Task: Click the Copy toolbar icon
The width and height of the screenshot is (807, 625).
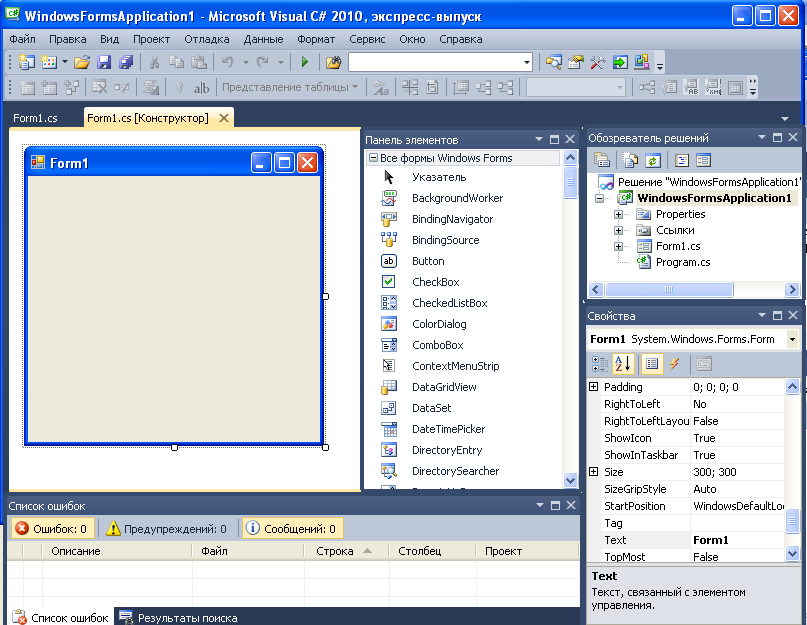Action: (177, 62)
